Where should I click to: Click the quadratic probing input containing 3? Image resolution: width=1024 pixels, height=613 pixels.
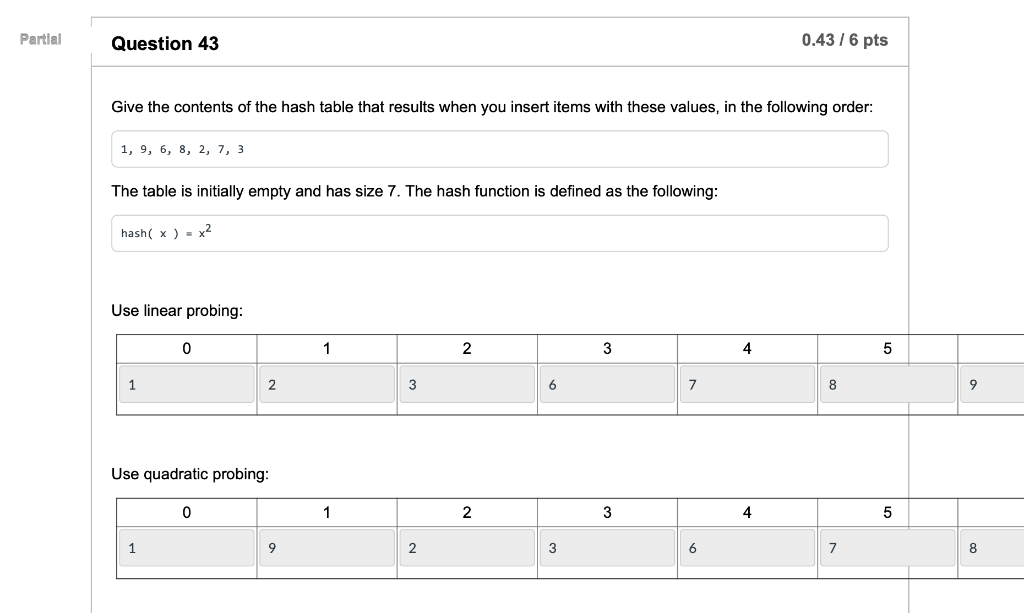(x=607, y=547)
